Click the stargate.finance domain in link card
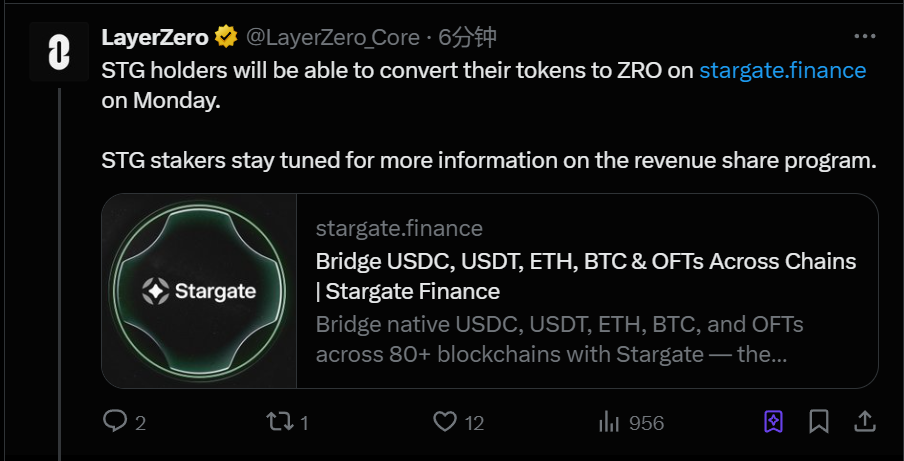The height and width of the screenshot is (461, 904). tap(399, 229)
